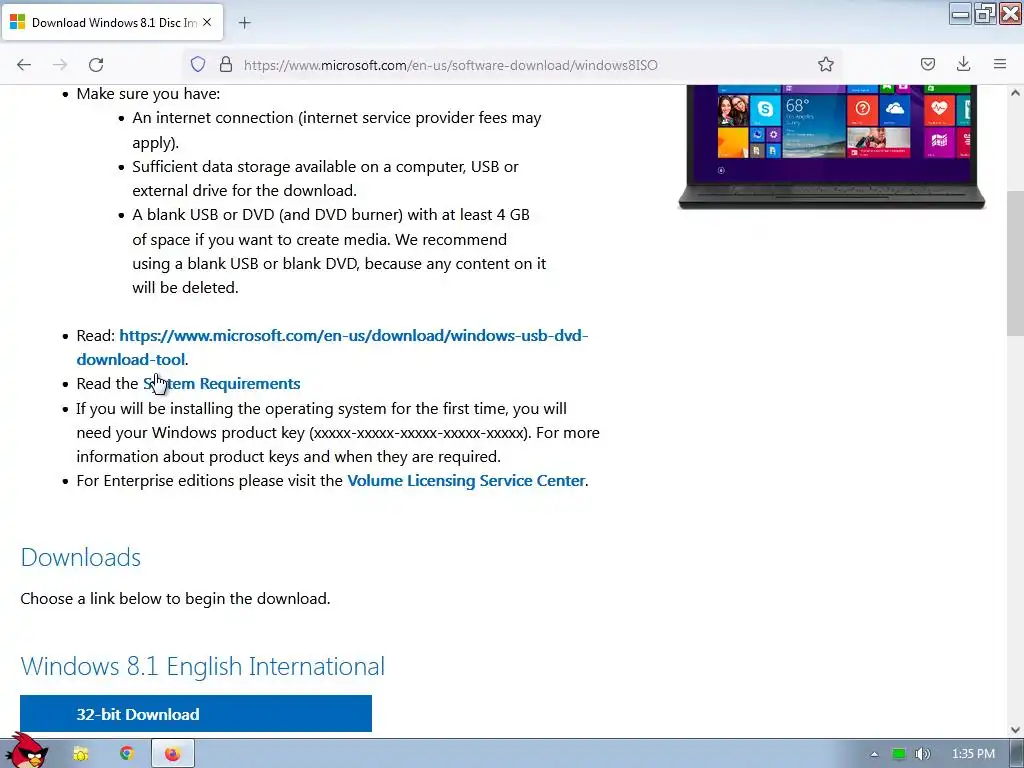Close the Download Windows 8.1 Disc Image tab

point(207,22)
